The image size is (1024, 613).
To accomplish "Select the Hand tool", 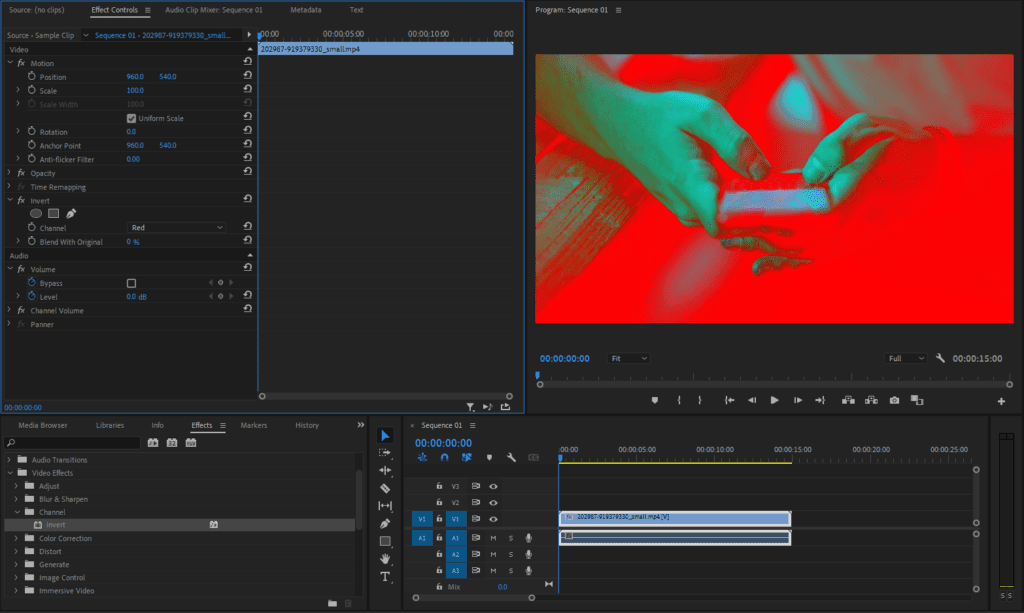I will pos(385,558).
